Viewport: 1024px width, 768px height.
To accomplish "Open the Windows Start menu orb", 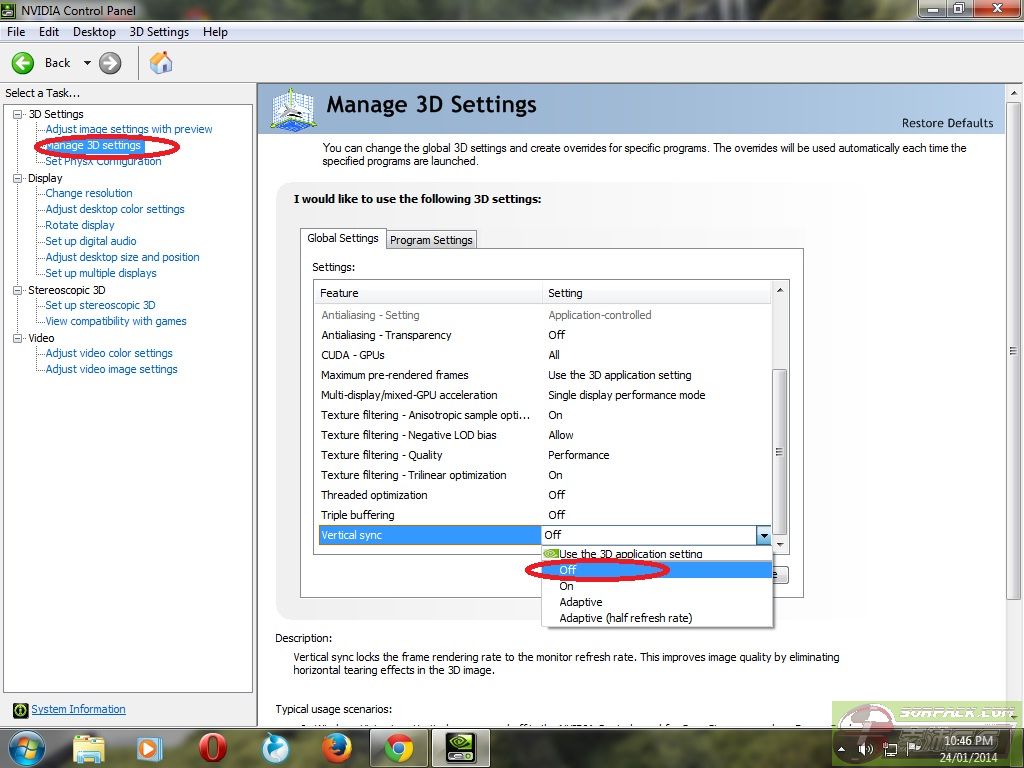I will point(26,747).
